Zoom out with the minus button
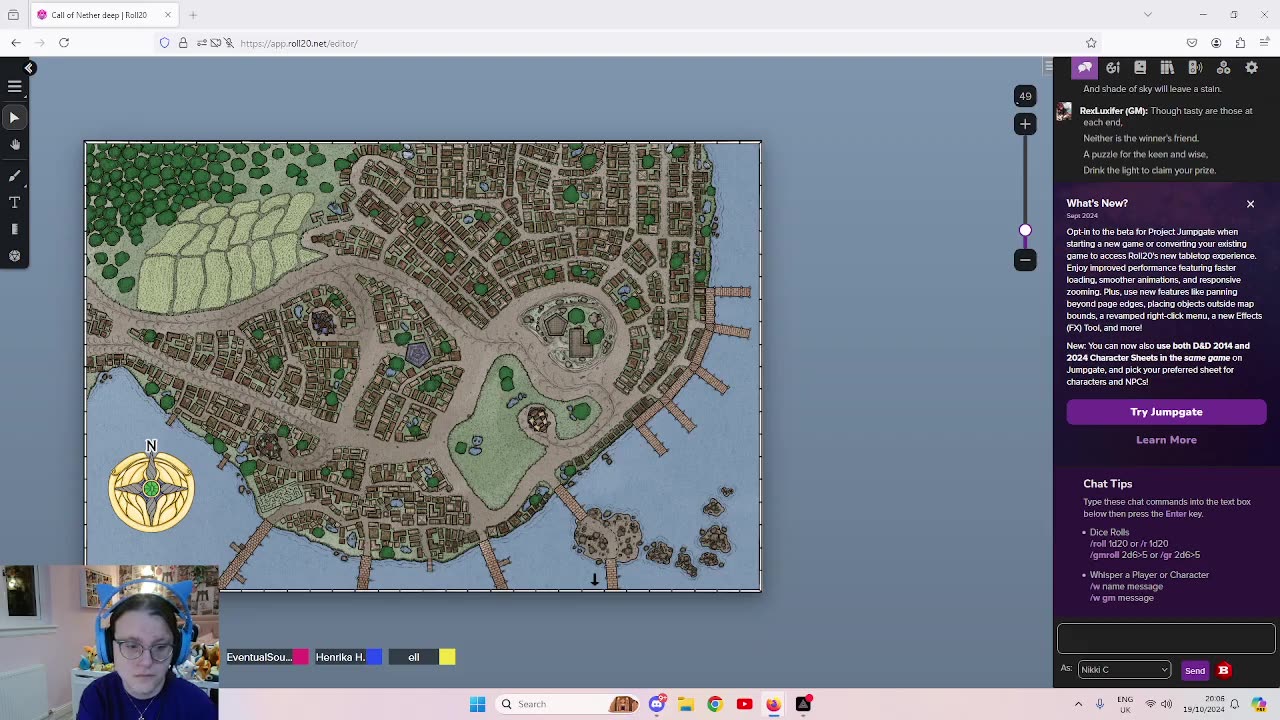The width and height of the screenshot is (1280, 720). pyautogui.click(x=1025, y=260)
